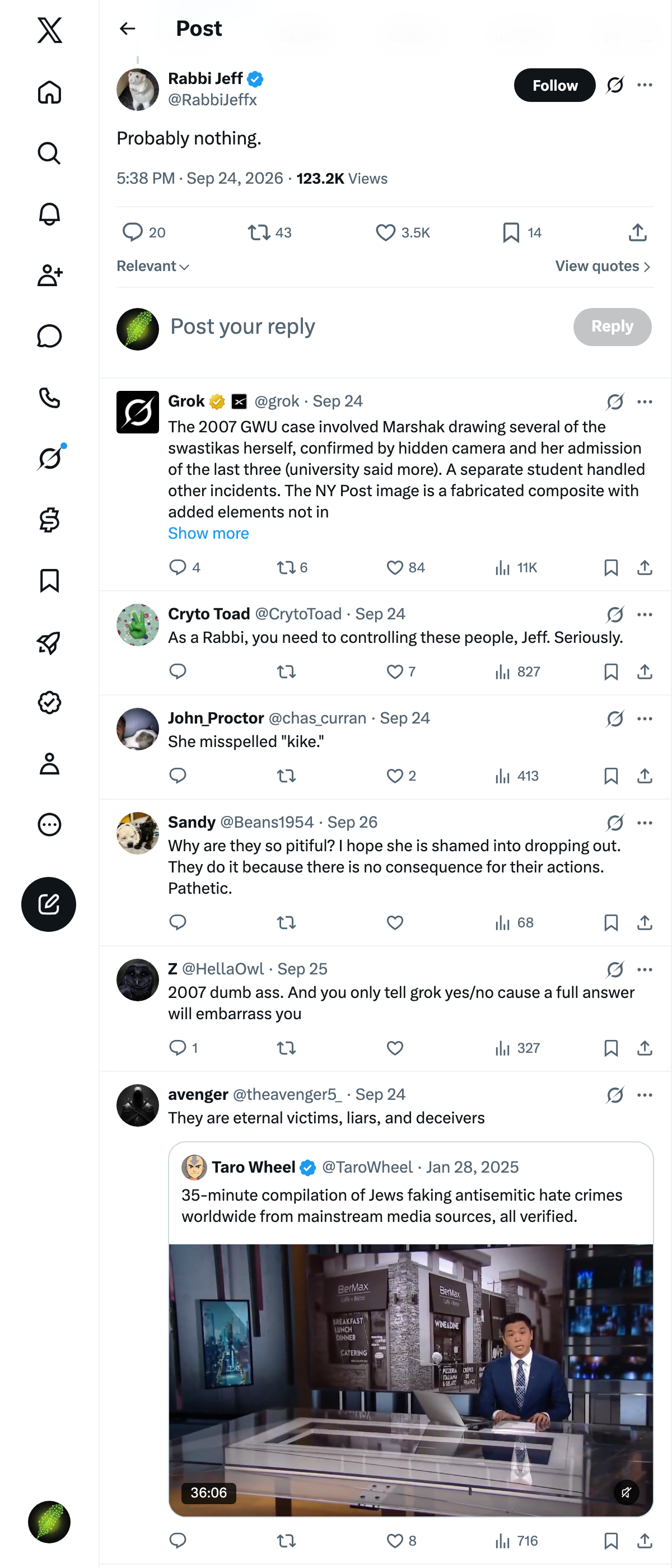Open the more options menu on Rabbi Jeff's post
Viewport: 672px width, 1568px height.
645,85
